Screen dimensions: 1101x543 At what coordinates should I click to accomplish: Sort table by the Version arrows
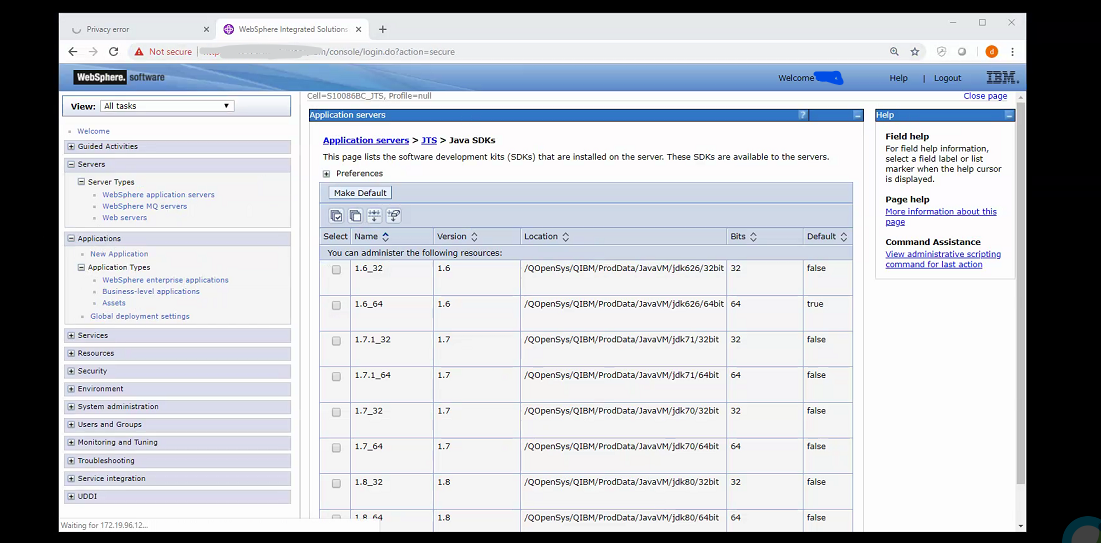coord(474,237)
